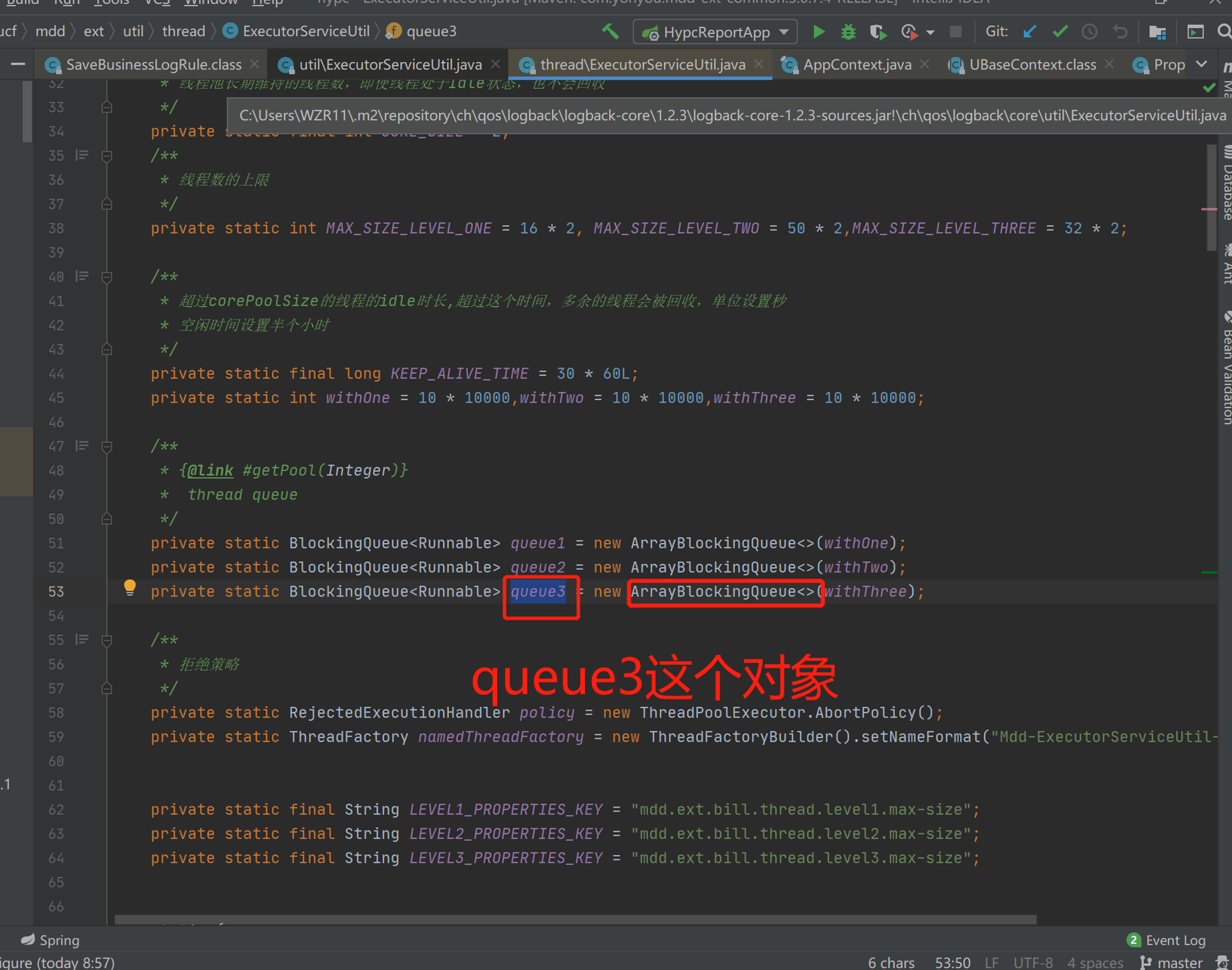Viewport: 1232px width, 970px height.
Task: Open Git history clock icon
Action: 1090,31
